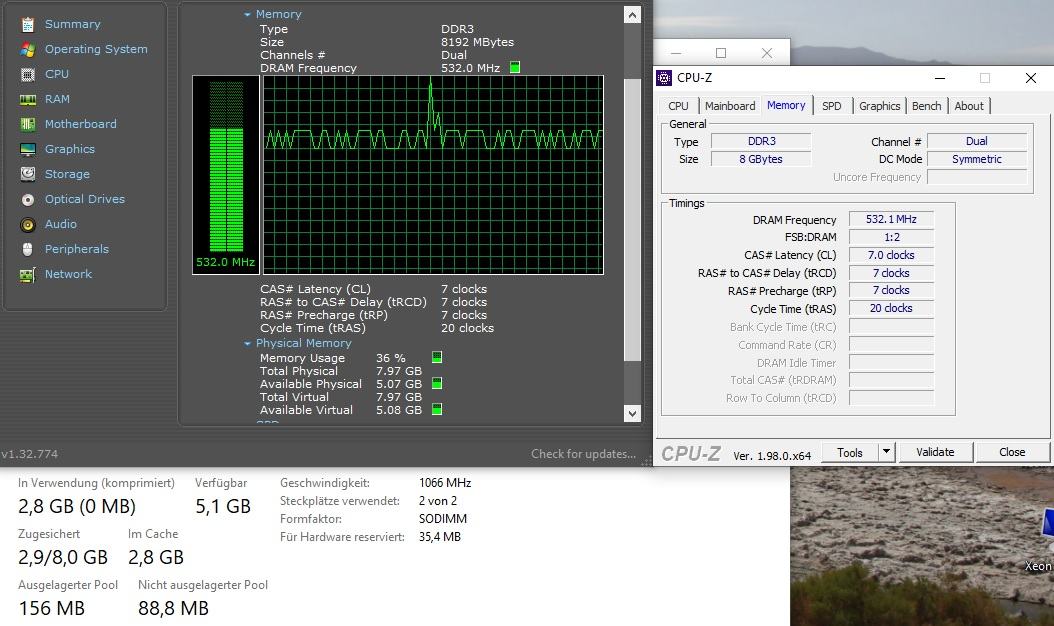Click the Type DDR3 field in CPU-Z
The height and width of the screenshot is (626, 1054).
click(x=761, y=141)
